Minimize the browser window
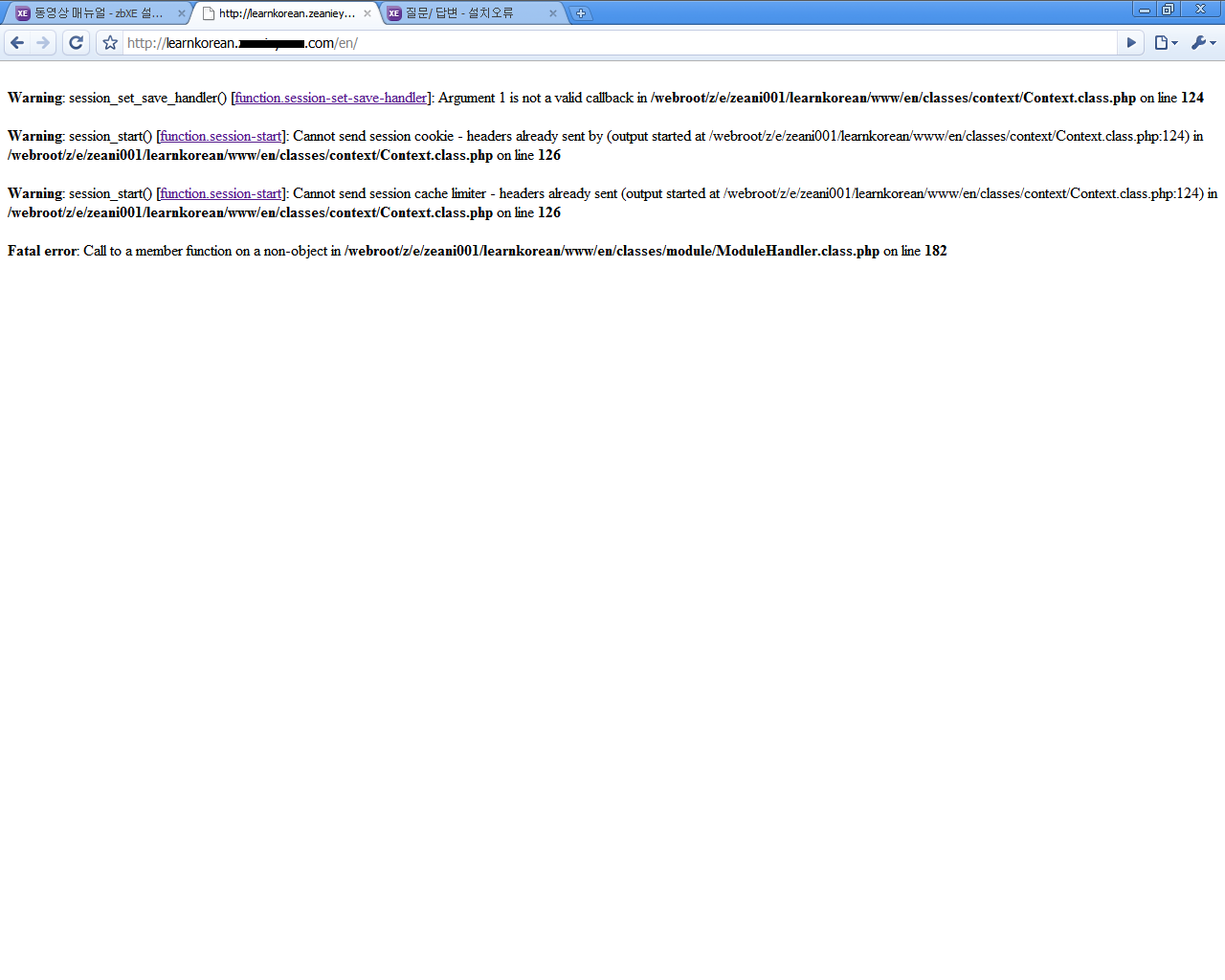Screen dimensions: 1225x980 click(x=1144, y=10)
